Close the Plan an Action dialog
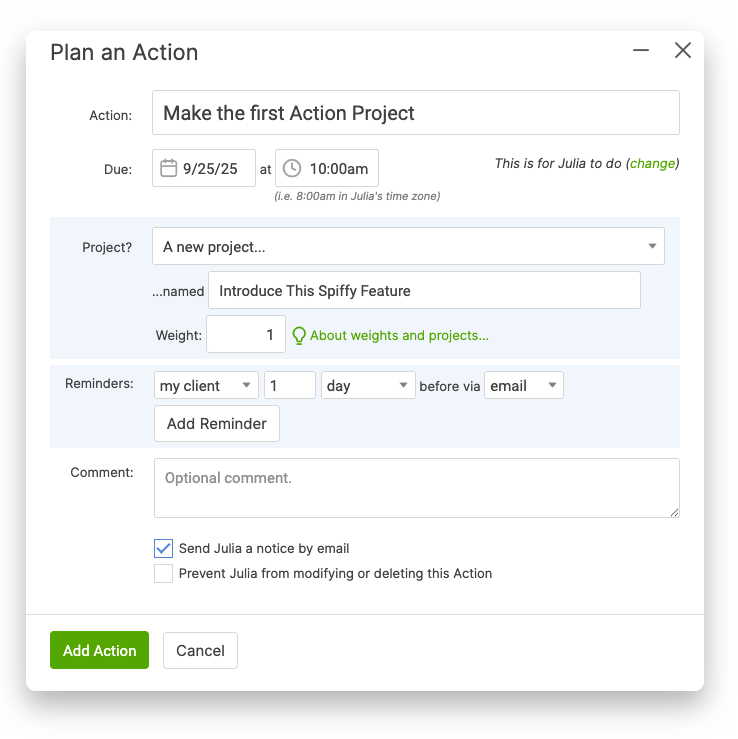 pyautogui.click(x=683, y=50)
